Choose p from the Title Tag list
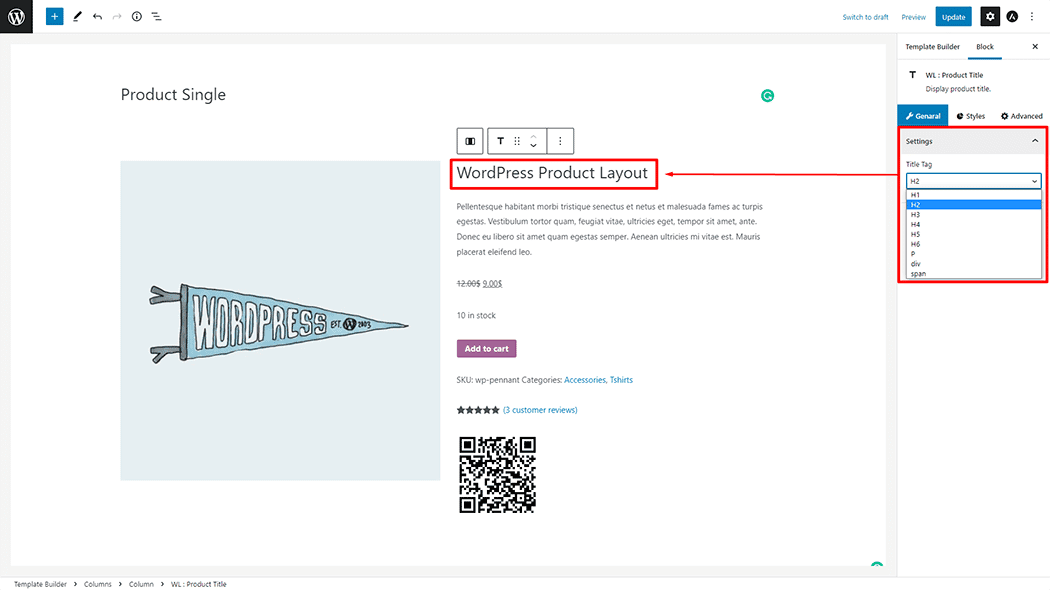1050x590 pixels. 974,254
